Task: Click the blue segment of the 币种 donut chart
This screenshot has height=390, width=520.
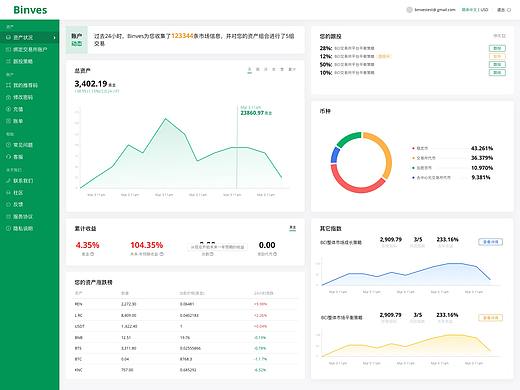Action: [334, 155]
